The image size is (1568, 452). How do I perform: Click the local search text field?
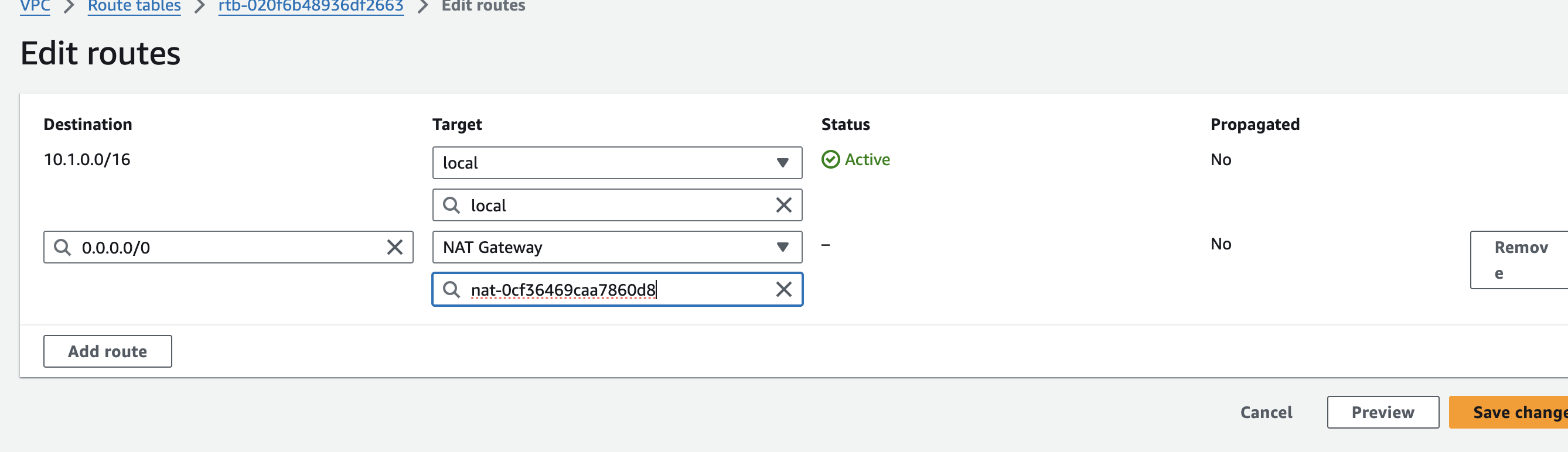coord(615,205)
